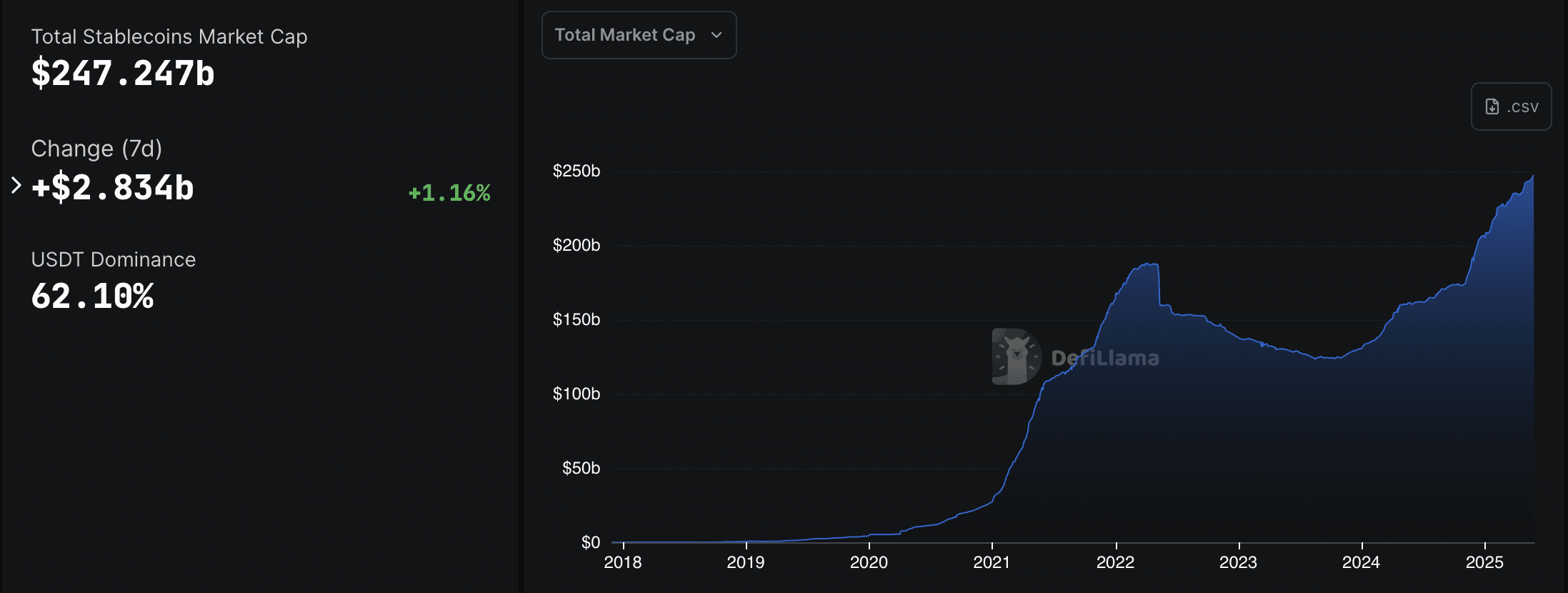Click the DefiLlama watermark text on chart
The height and width of the screenshot is (593, 1568).
1104,358
